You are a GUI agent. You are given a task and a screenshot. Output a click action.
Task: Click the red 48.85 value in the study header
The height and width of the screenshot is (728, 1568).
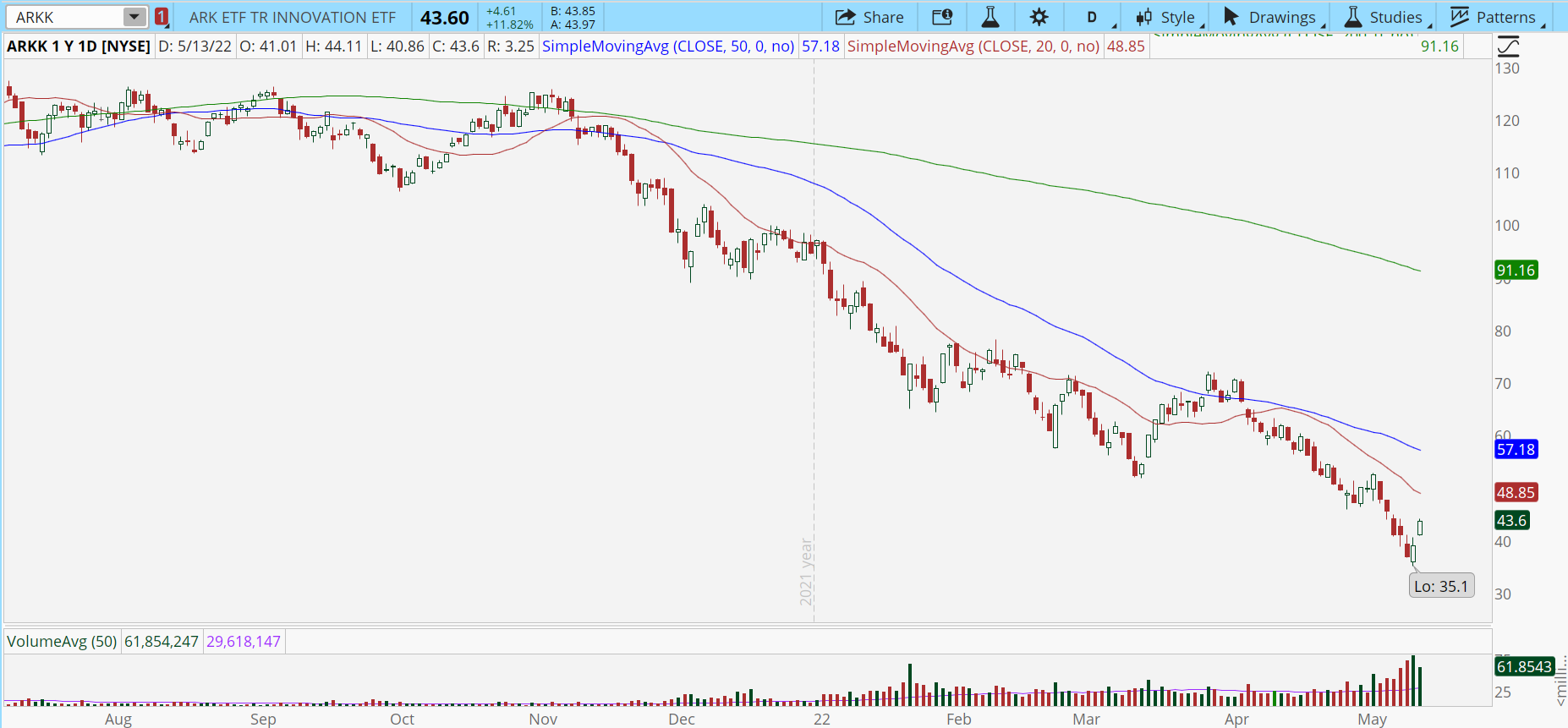click(1126, 47)
